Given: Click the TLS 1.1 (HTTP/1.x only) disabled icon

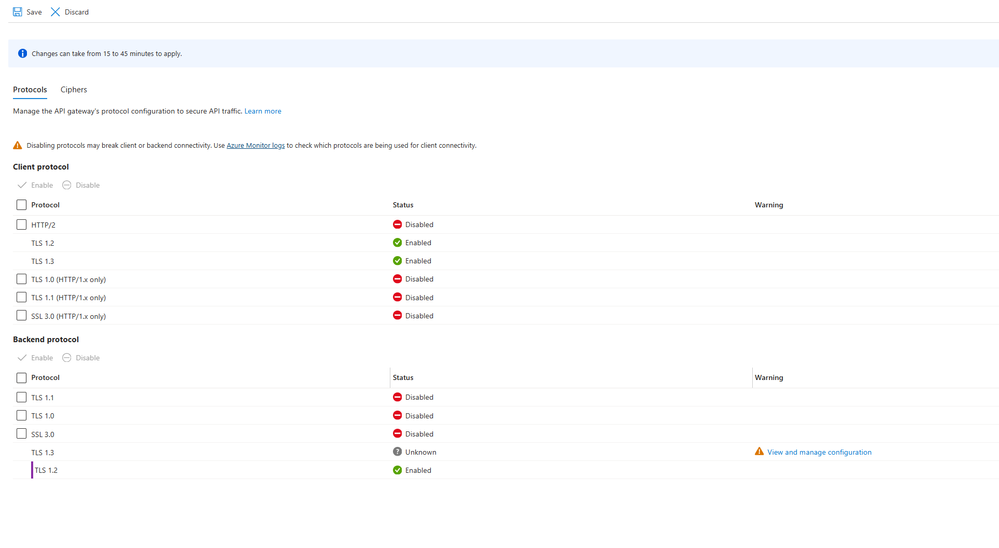Looking at the screenshot, I should click(x=397, y=298).
